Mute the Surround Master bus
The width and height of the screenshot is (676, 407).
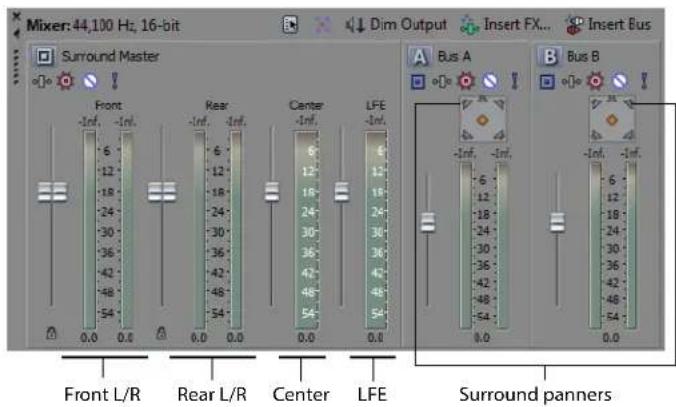click(90, 81)
